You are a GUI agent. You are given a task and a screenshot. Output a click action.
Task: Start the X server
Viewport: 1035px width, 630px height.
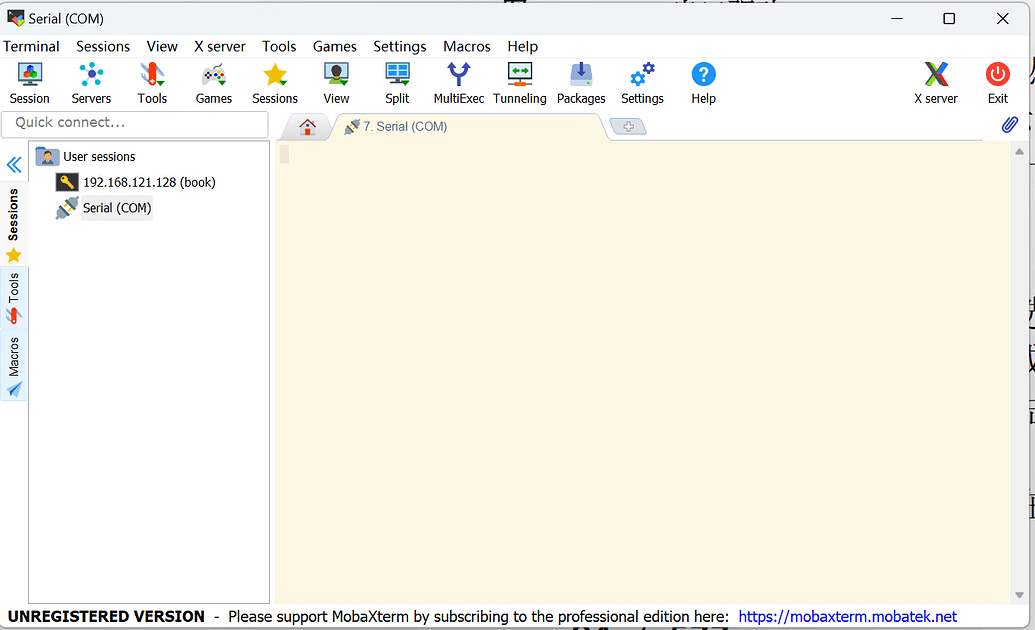pyautogui.click(x=935, y=83)
